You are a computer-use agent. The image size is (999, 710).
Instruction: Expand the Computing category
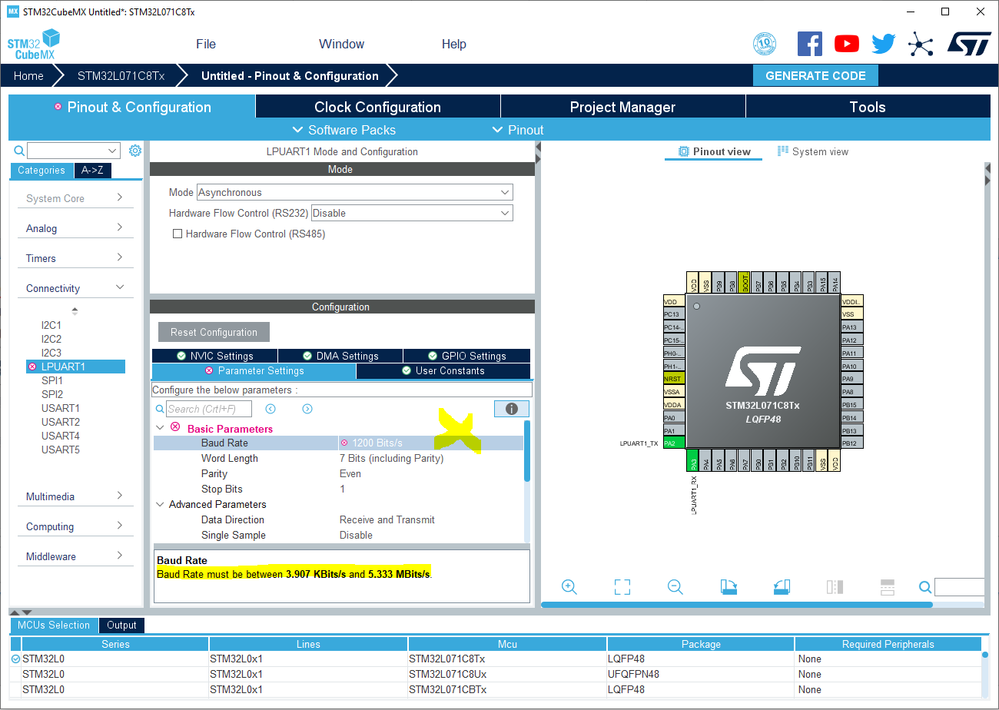75,526
